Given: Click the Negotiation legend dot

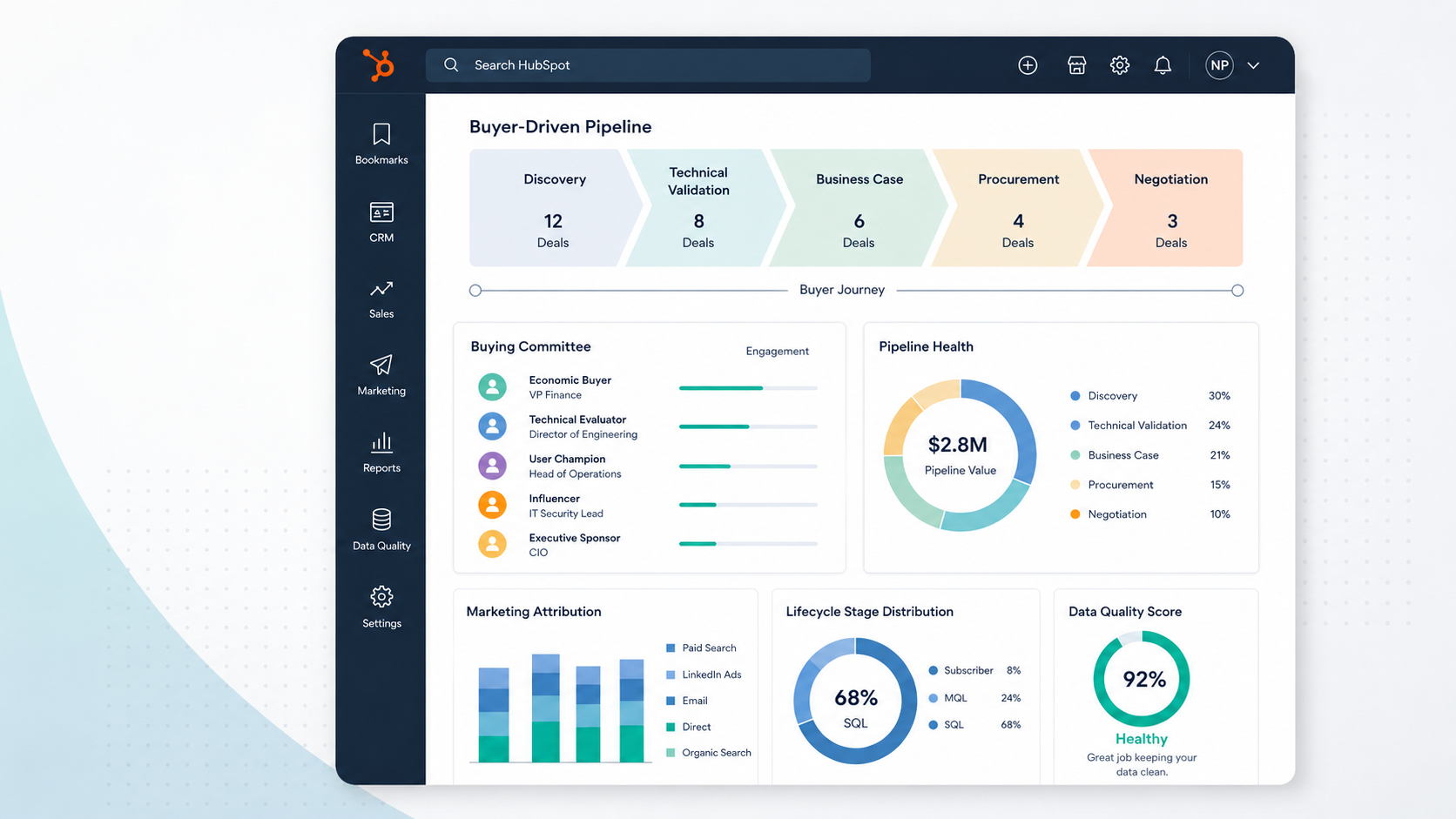Looking at the screenshot, I should 1075,514.
